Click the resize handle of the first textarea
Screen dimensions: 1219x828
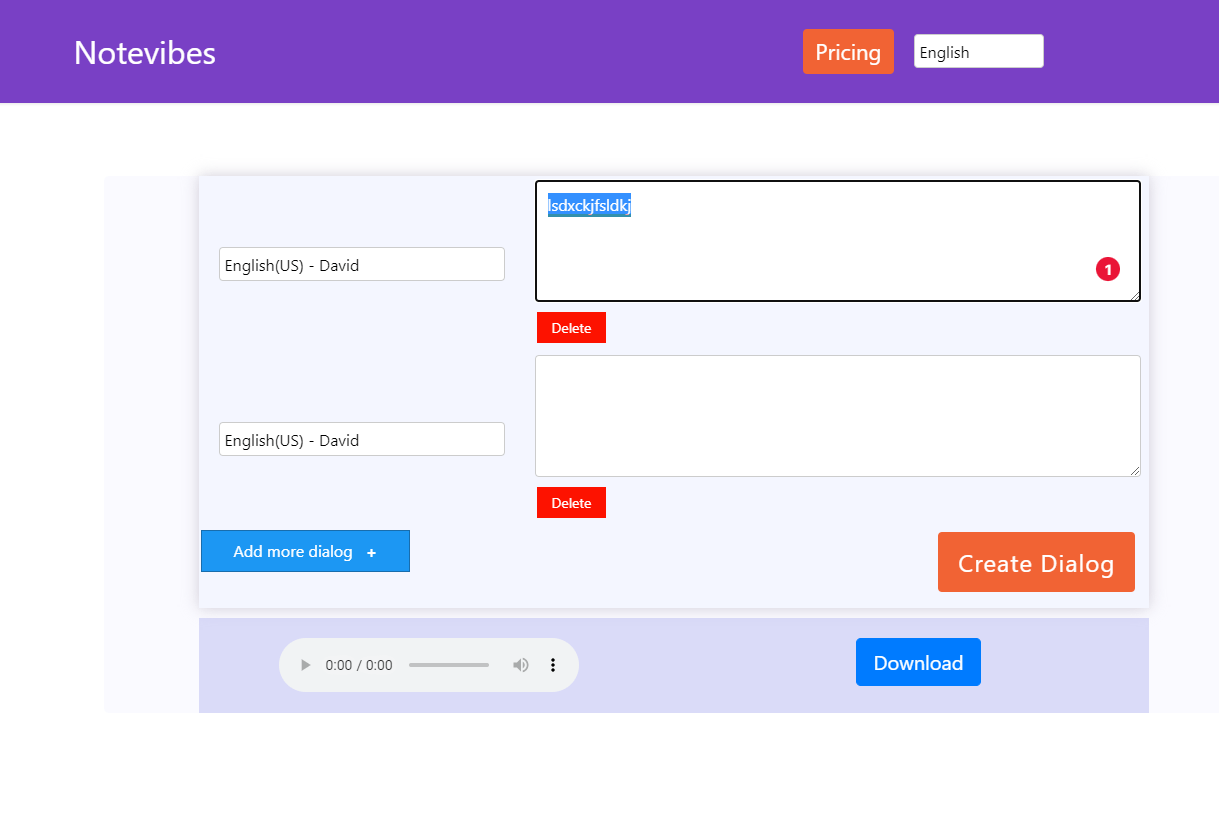(x=1134, y=295)
